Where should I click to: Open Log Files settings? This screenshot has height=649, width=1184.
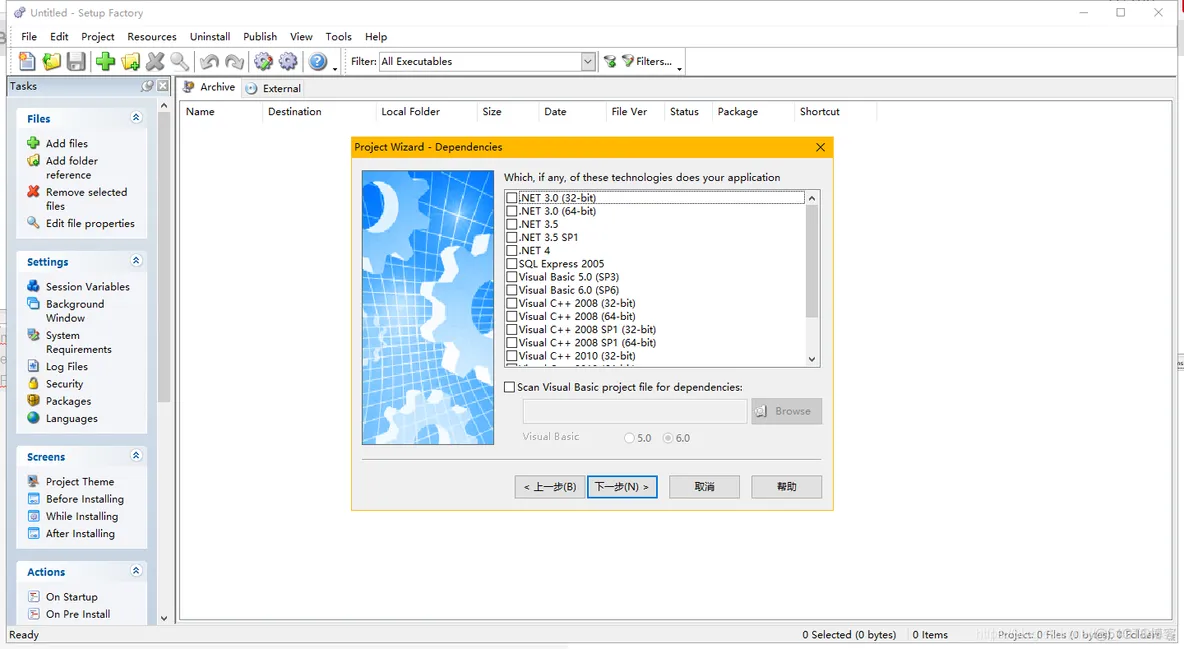pyautogui.click(x=66, y=366)
